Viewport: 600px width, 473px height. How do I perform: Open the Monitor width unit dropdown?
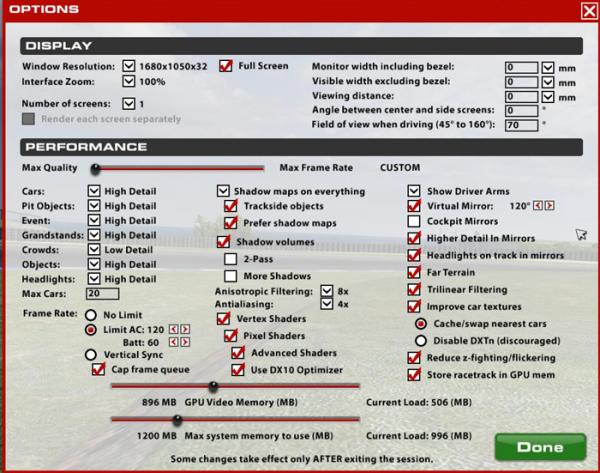548,67
